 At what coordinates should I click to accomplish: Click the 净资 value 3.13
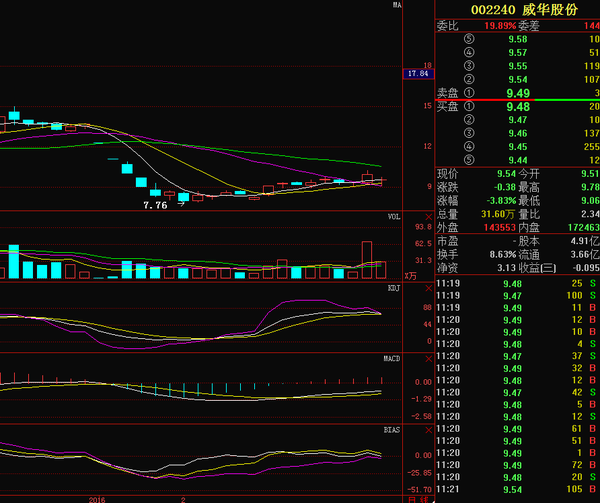point(507,268)
